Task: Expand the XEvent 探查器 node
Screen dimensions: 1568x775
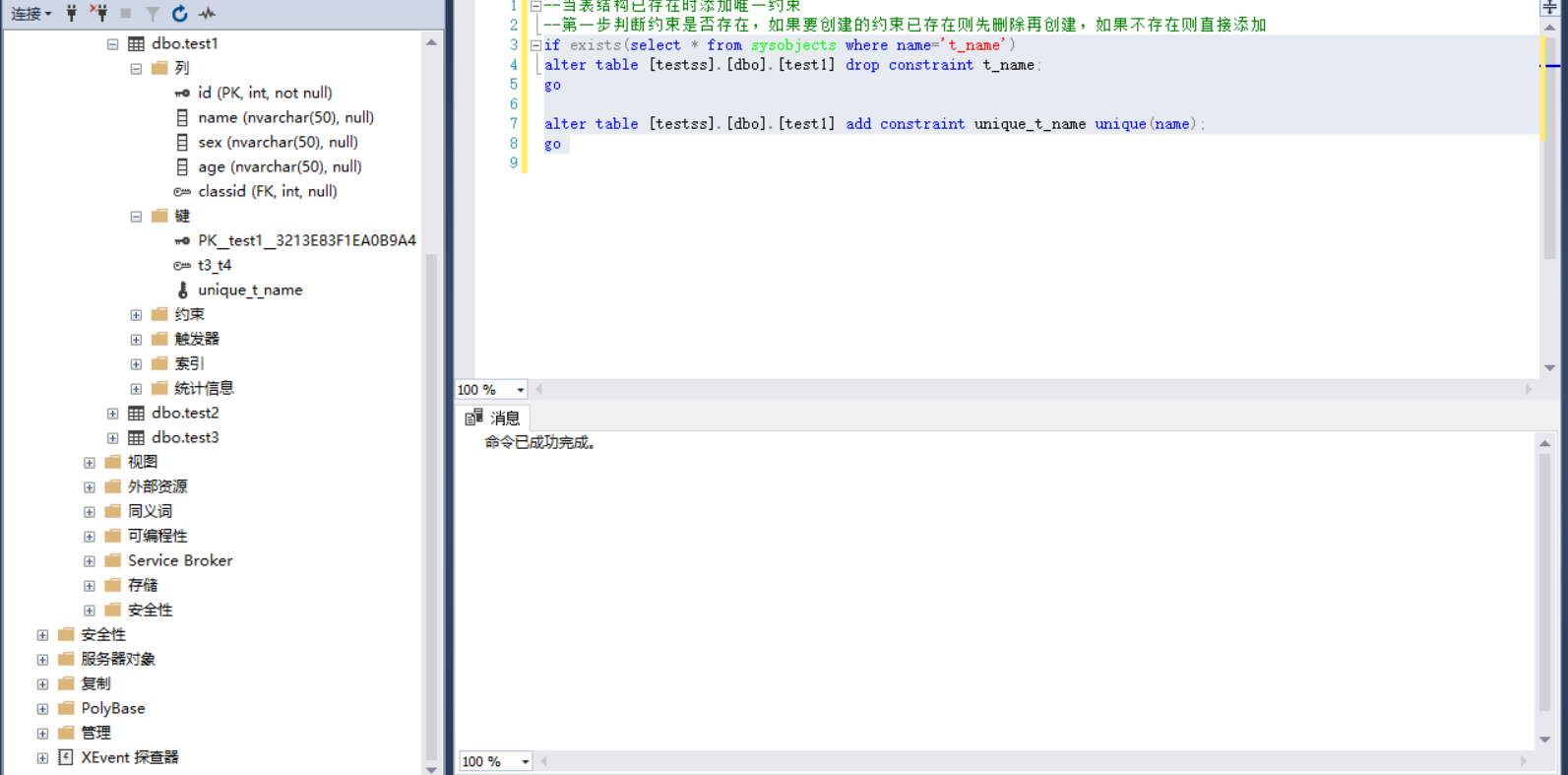Action: tap(42, 757)
